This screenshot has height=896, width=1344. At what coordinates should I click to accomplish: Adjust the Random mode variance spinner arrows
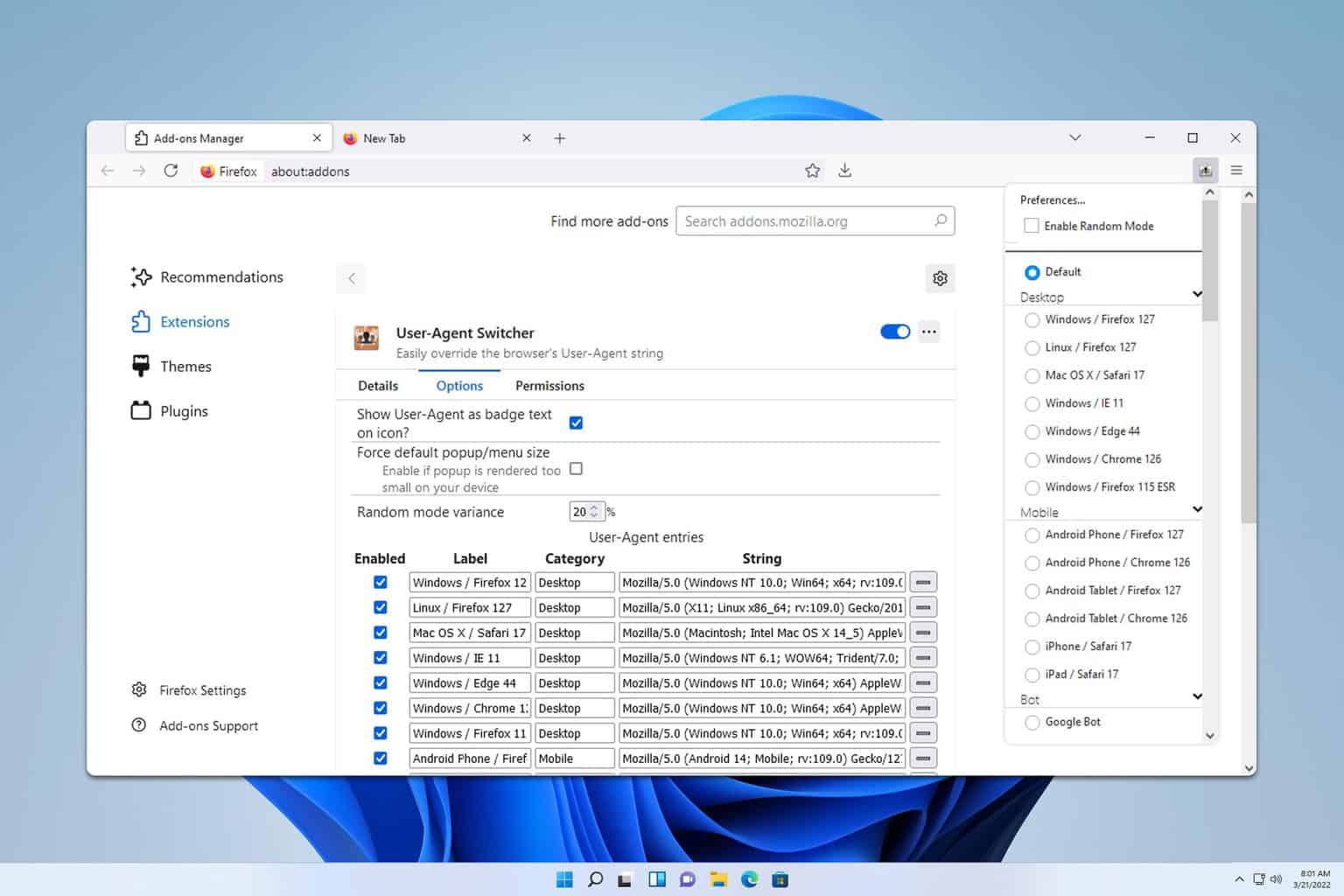595,511
